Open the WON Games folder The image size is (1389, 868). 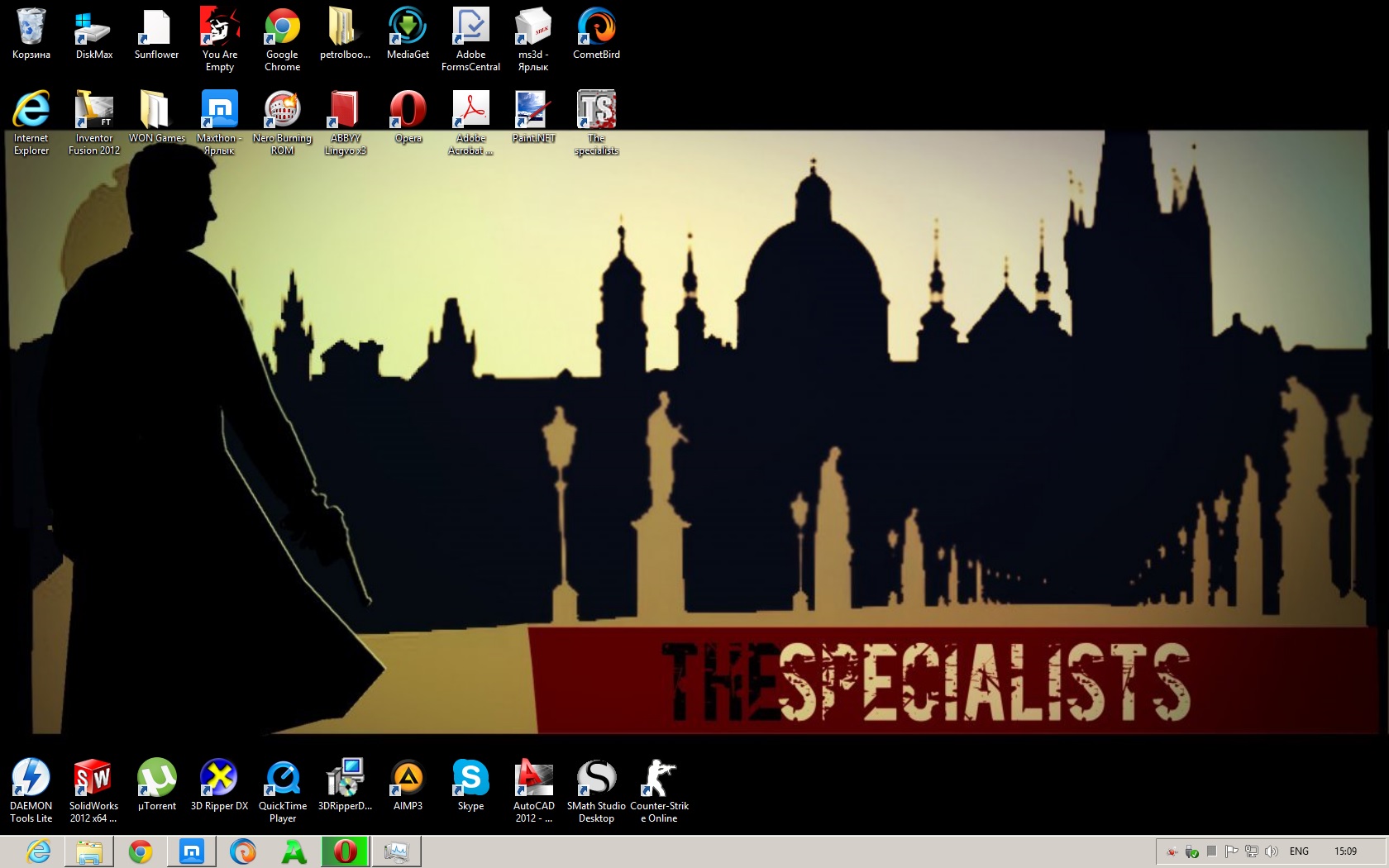tap(157, 117)
